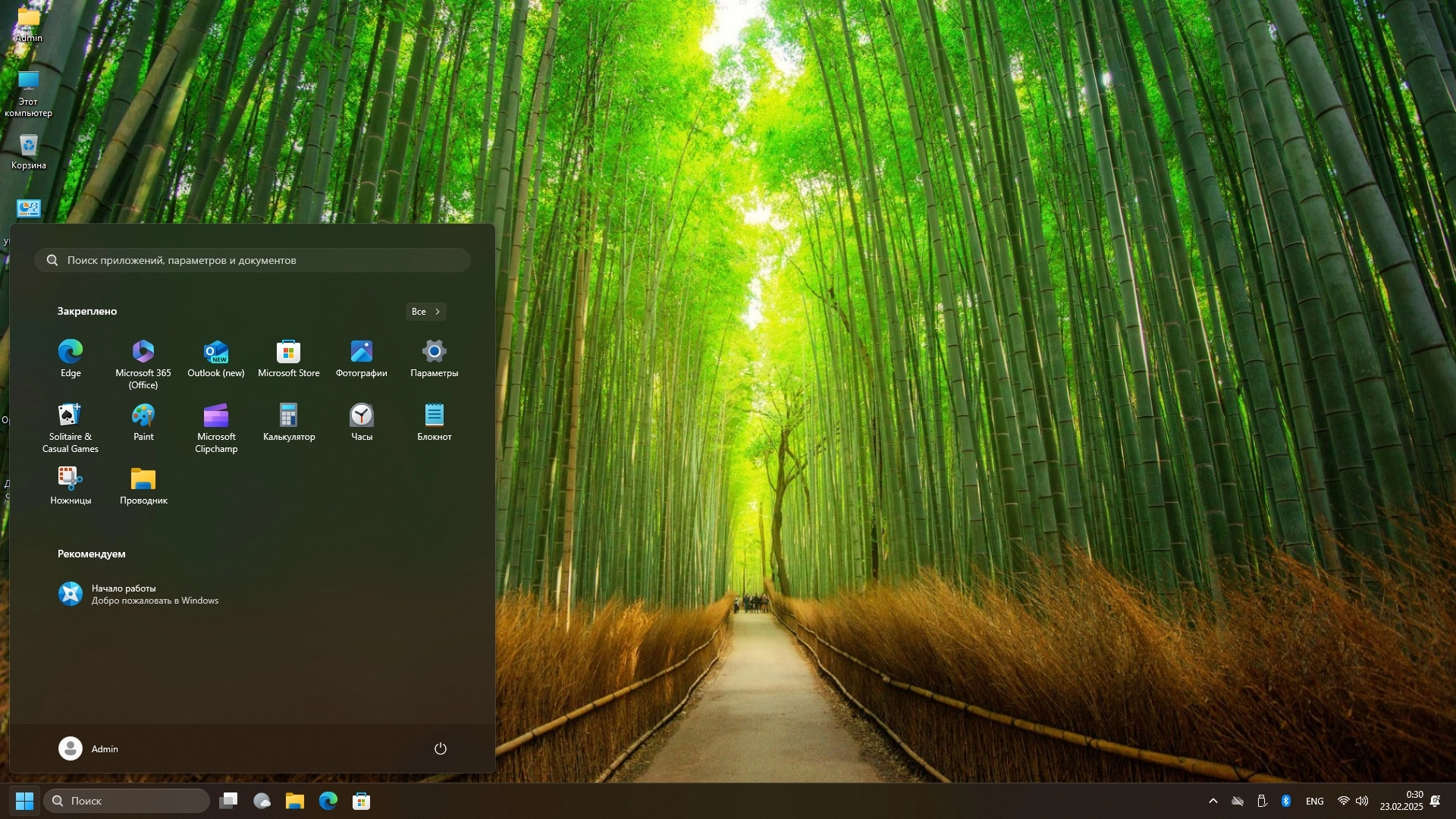
Task: Launch the Фотографии app
Action: [x=362, y=358]
